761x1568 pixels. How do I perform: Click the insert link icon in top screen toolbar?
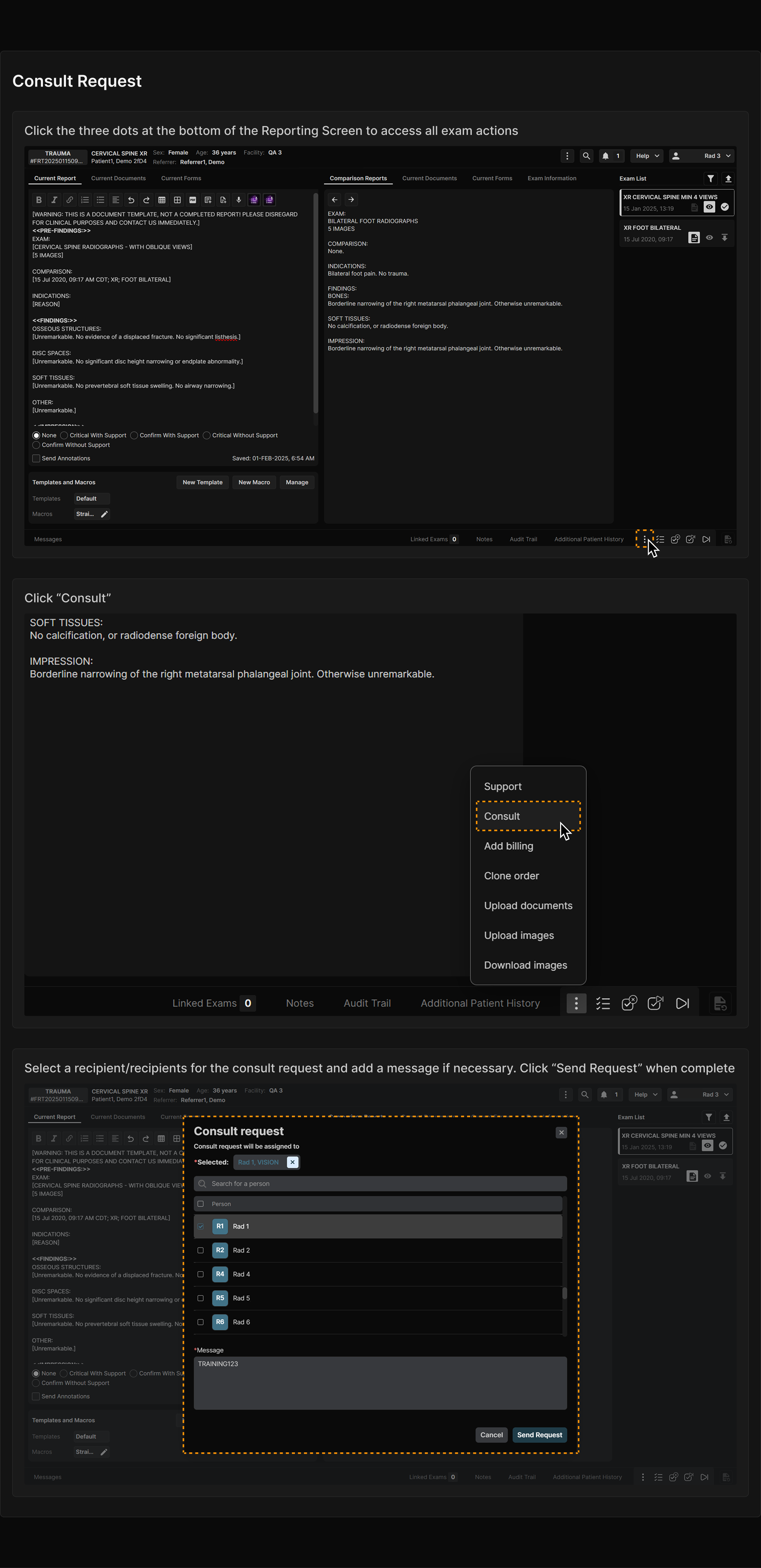pos(69,200)
